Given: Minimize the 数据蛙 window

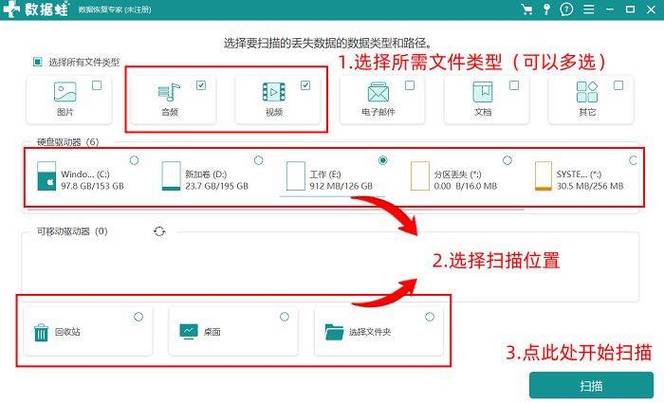Looking at the screenshot, I should [610, 9].
